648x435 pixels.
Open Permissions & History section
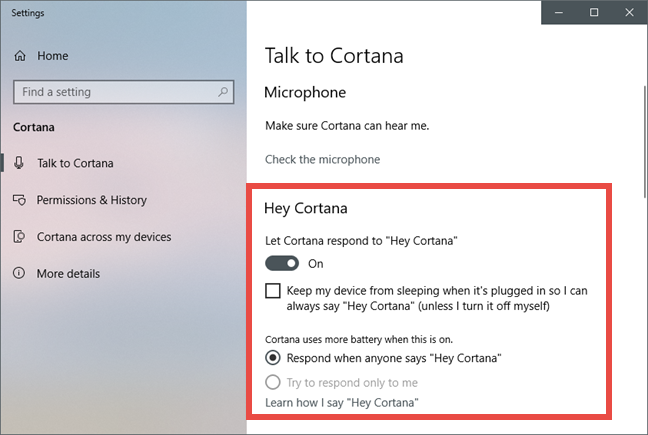[x=92, y=200]
